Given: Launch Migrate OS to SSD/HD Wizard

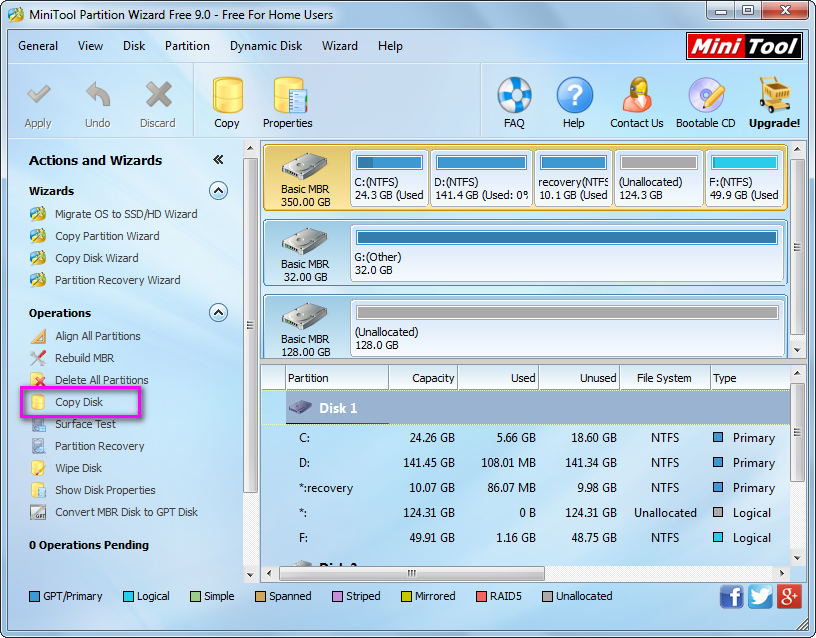Looking at the screenshot, I should pyautogui.click(x=126, y=214).
